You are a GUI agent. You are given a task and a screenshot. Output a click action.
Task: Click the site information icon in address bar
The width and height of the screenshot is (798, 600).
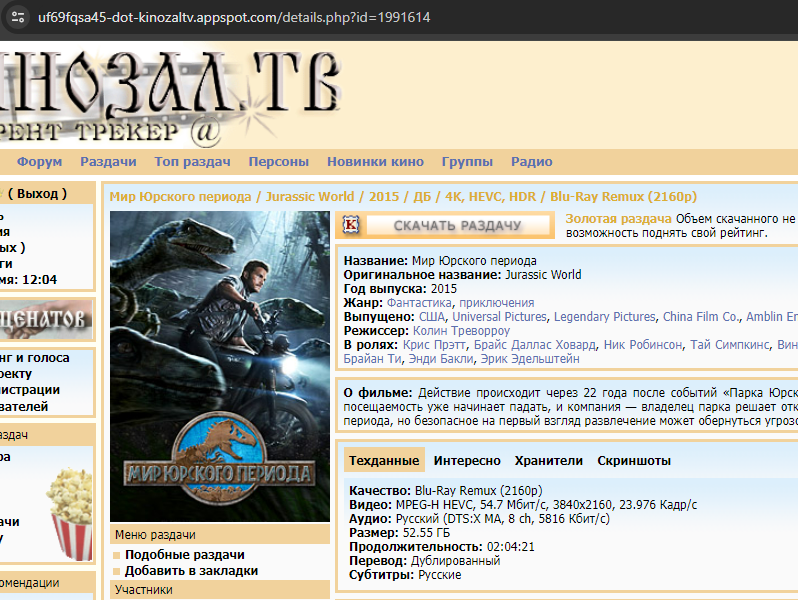[17, 17]
